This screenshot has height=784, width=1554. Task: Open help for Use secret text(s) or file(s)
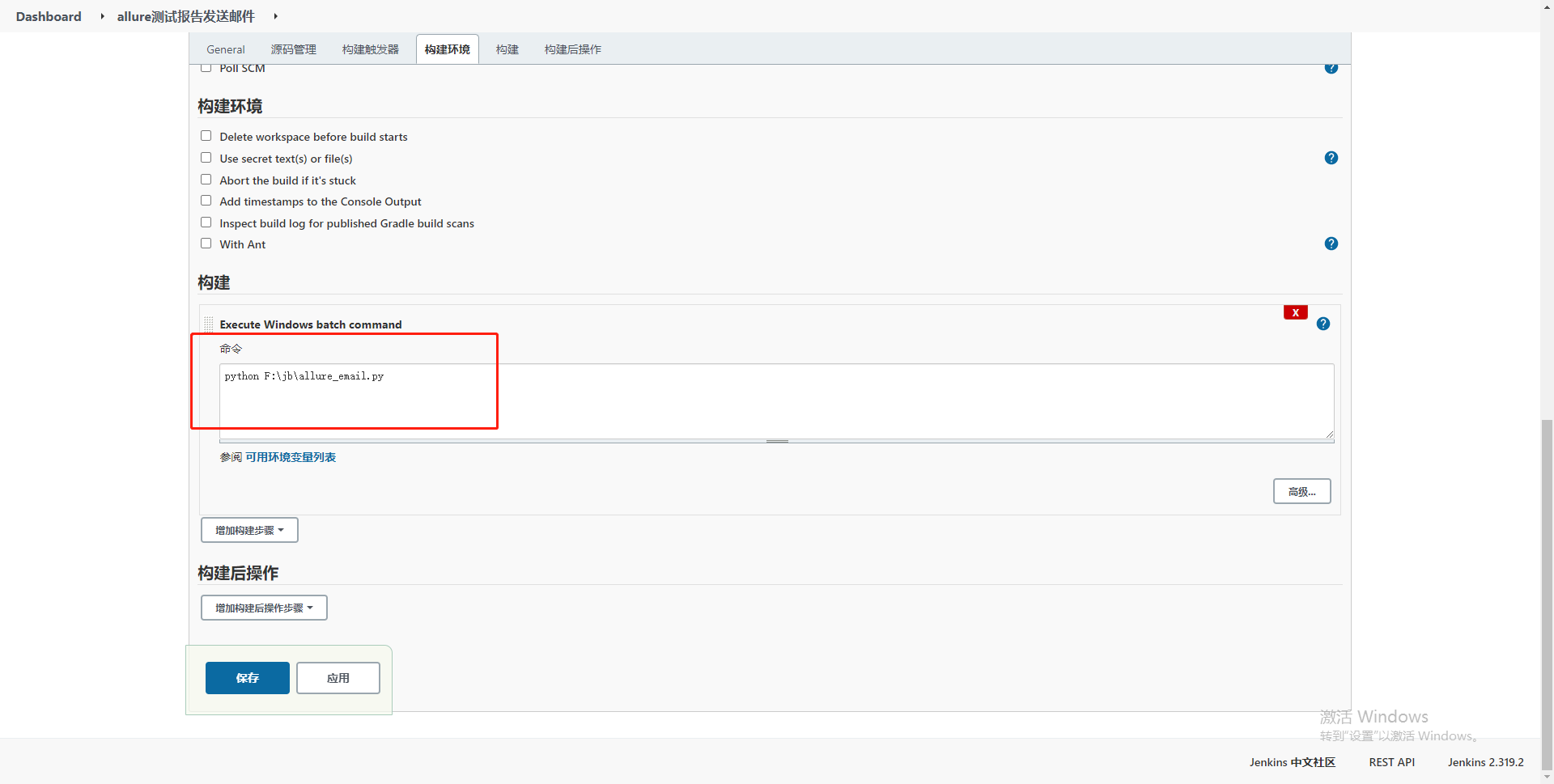(x=1331, y=158)
